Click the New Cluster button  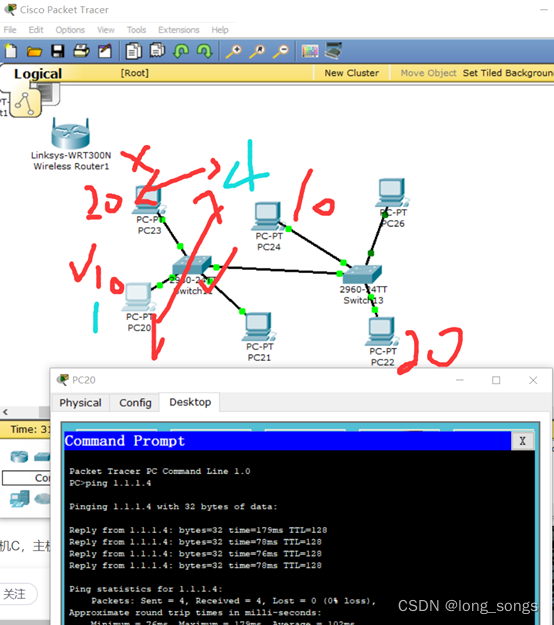[352, 73]
